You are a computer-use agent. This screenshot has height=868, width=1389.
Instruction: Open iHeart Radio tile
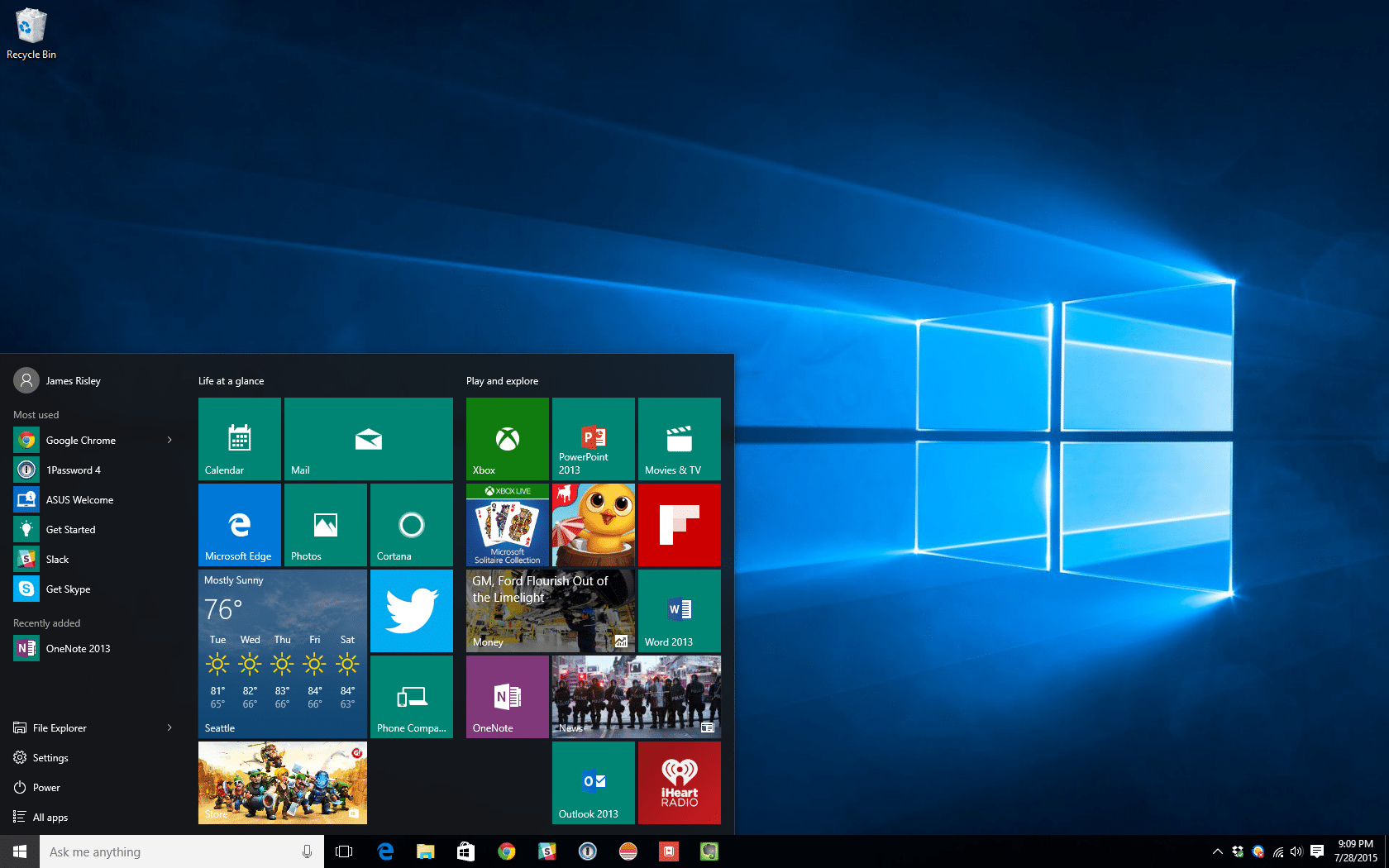point(679,783)
